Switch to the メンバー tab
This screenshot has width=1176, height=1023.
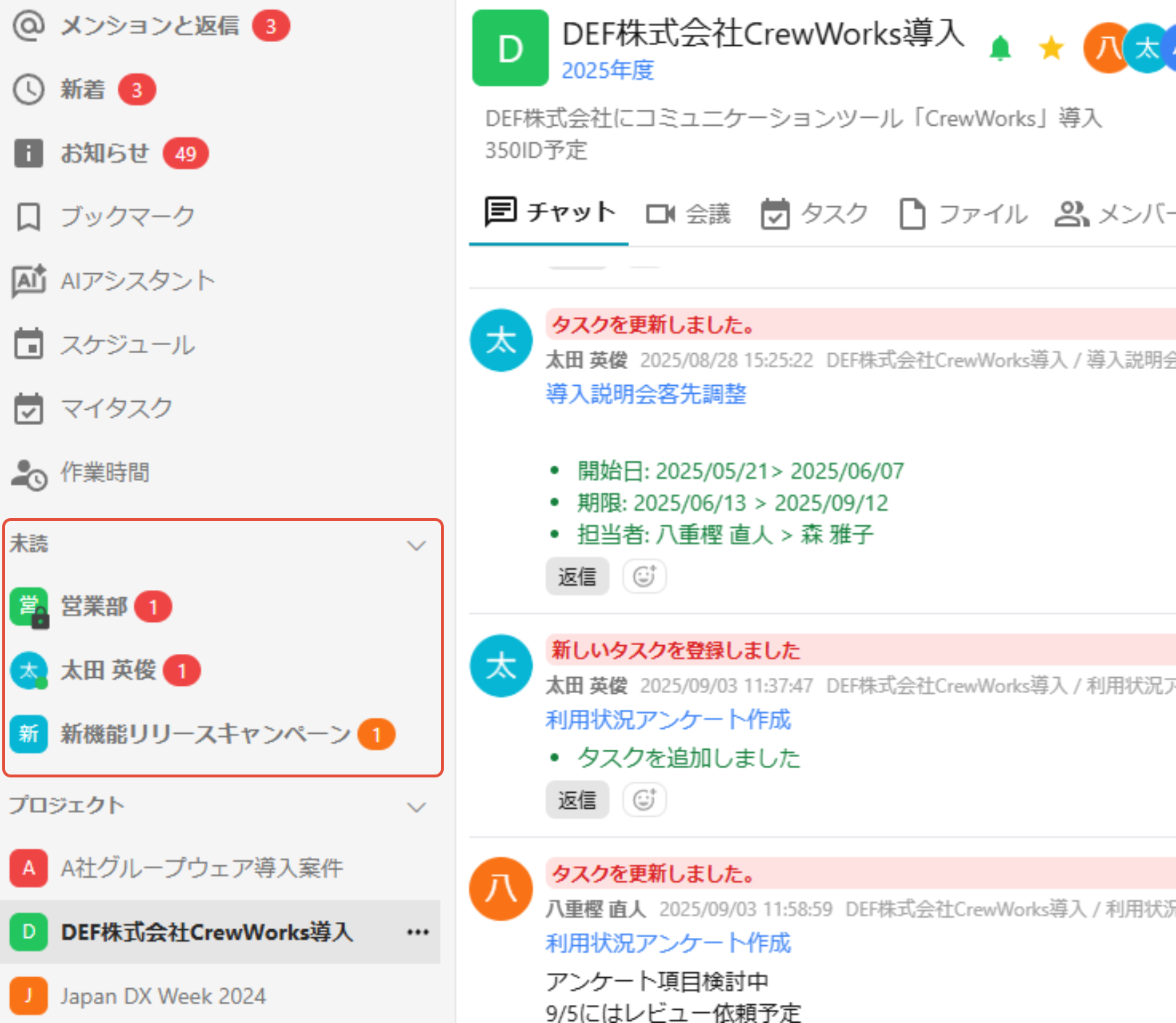coord(1115,214)
